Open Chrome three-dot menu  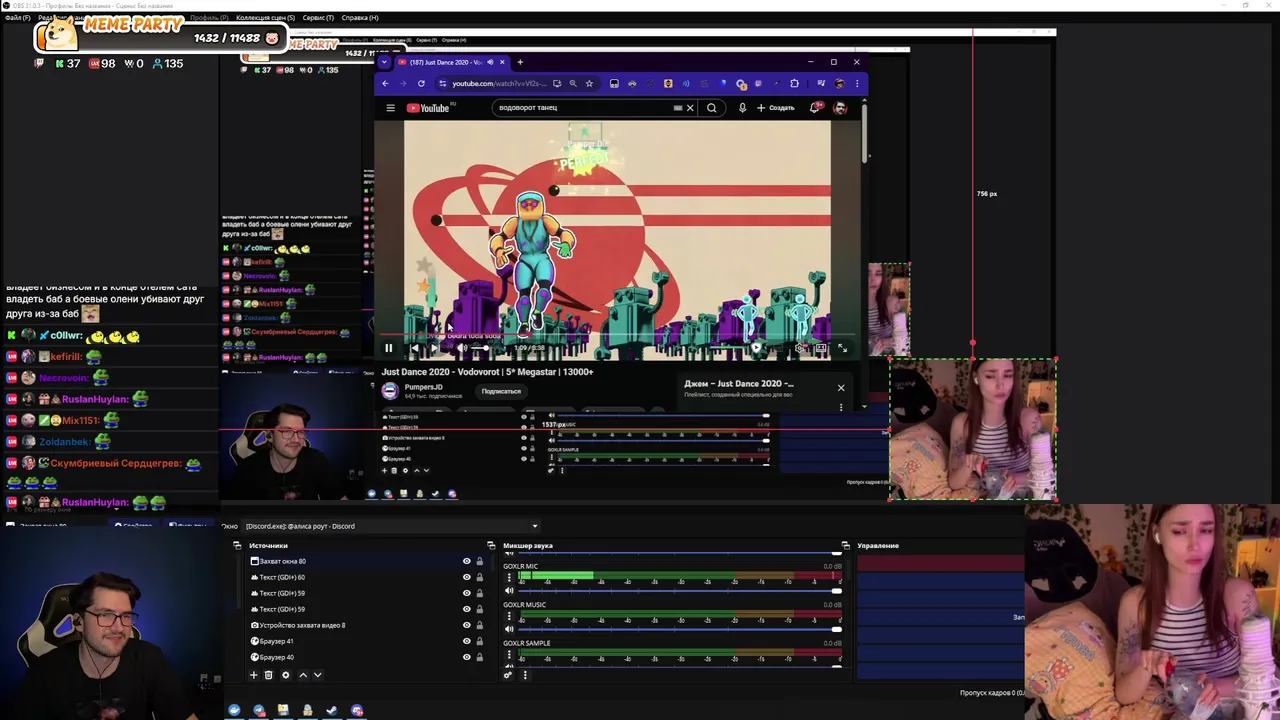click(x=856, y=84)
